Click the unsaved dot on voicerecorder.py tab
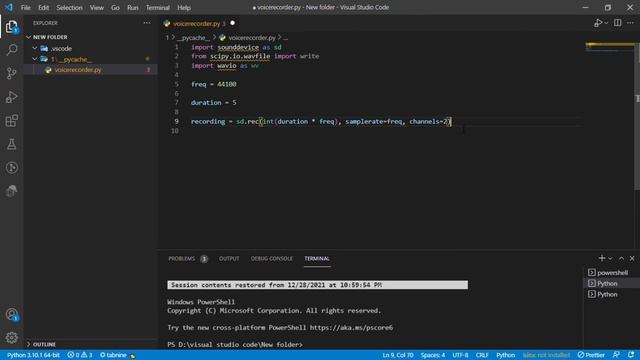640x360 pixels. coord(233,23)
